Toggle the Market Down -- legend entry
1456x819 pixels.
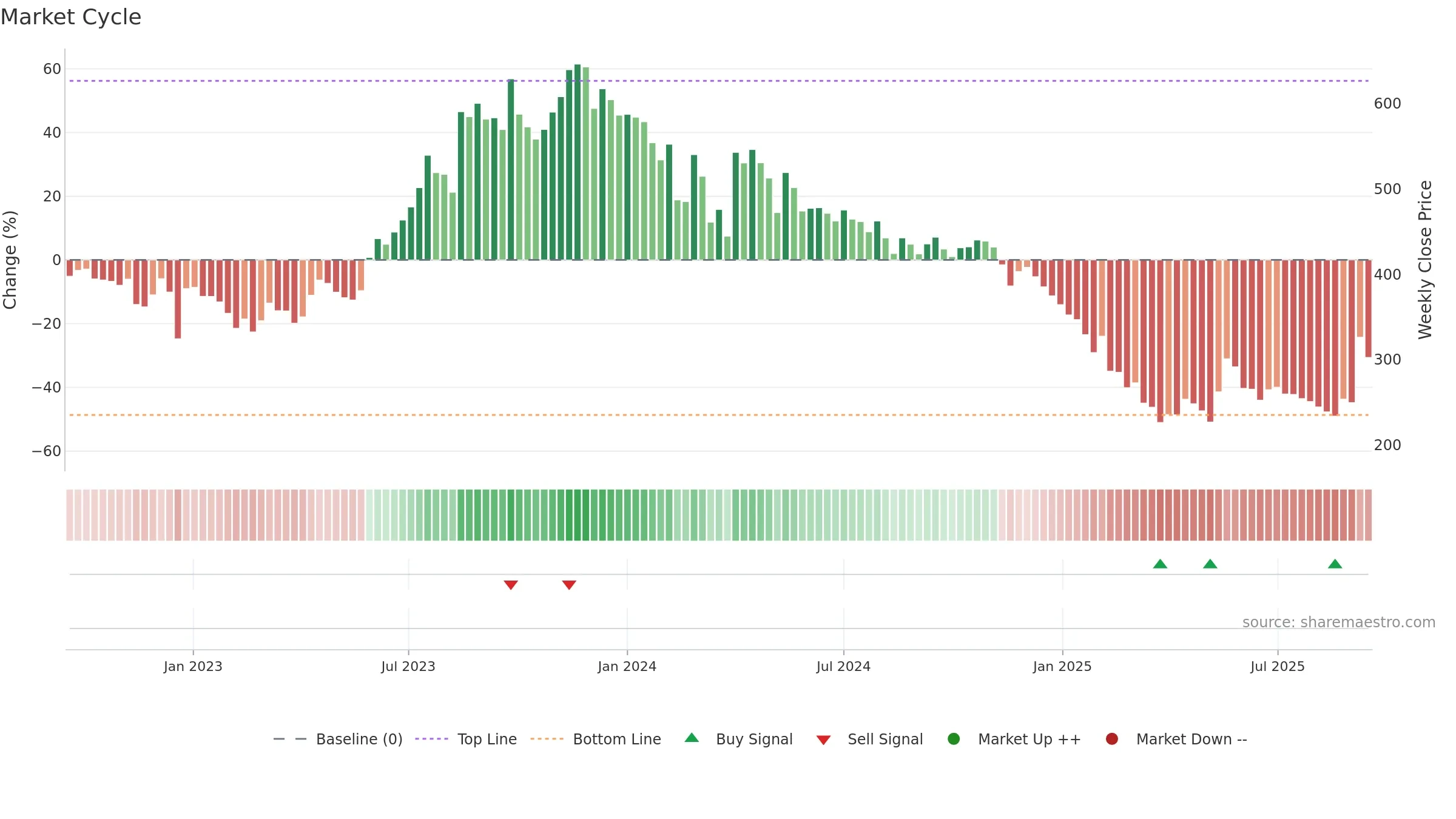[x=1176, y=739]
